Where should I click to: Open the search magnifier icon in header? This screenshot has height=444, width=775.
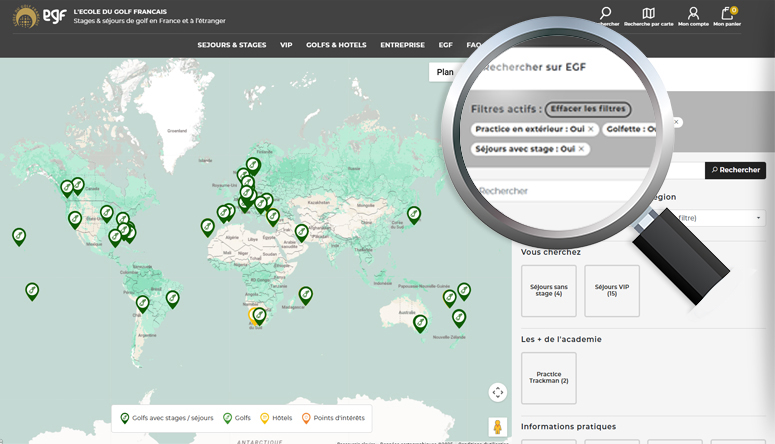[x=605, y=13]
